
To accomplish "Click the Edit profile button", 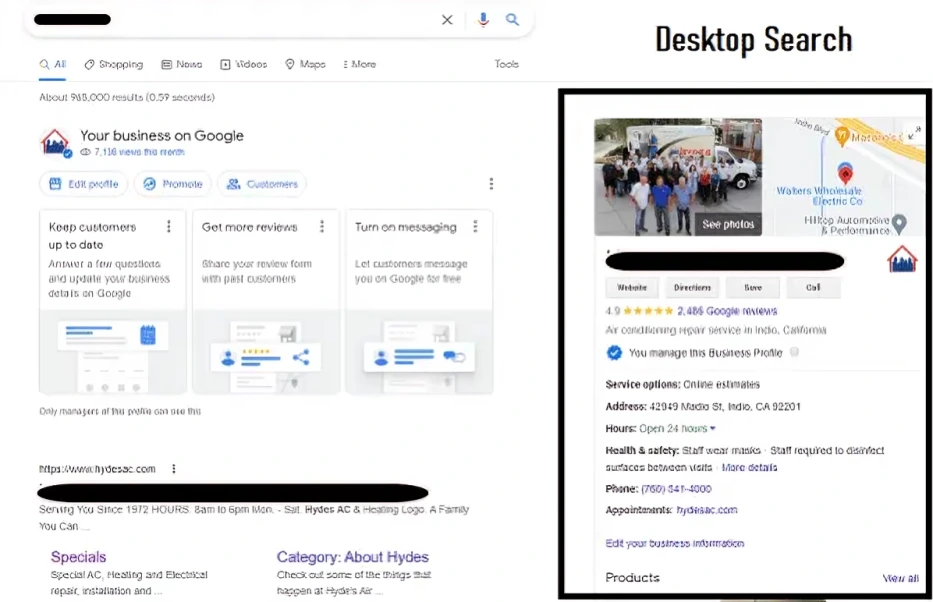I will point(83,184).
